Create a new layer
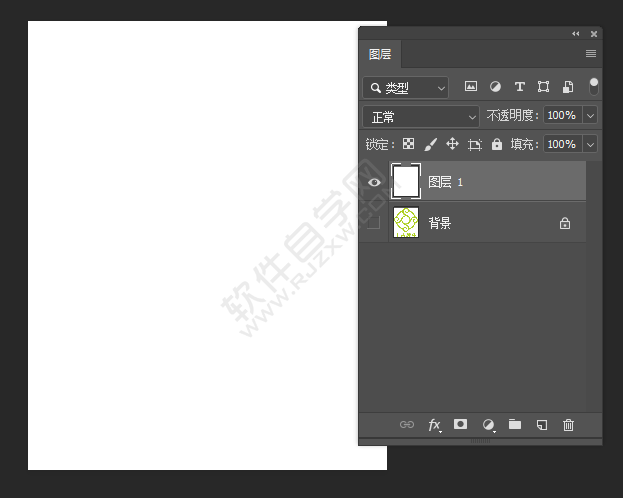 [542, 425]
